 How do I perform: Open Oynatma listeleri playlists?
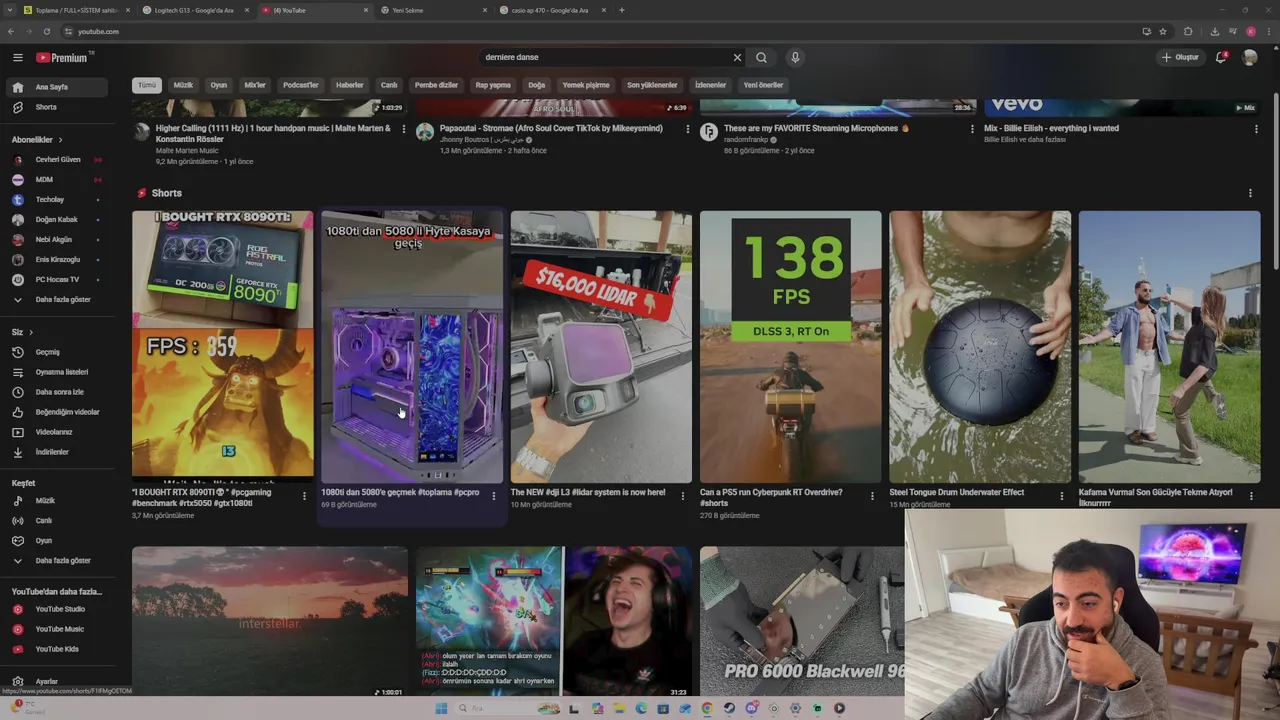pos(58,372)
